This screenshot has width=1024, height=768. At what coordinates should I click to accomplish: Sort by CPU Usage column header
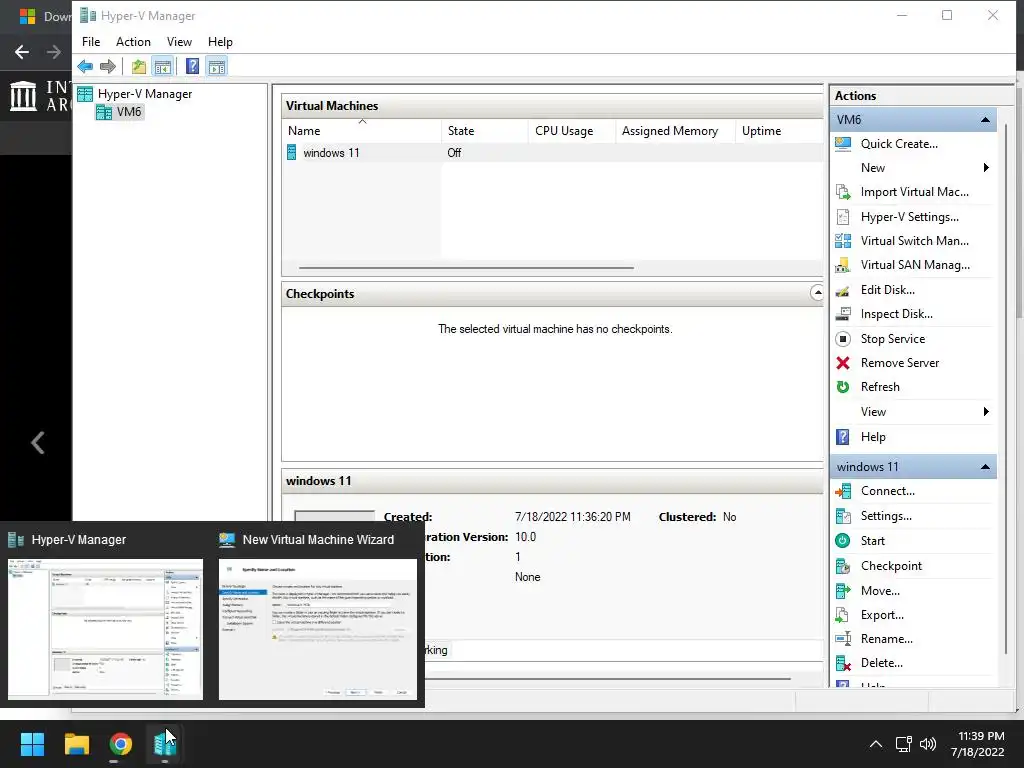(x=571, y=131)
